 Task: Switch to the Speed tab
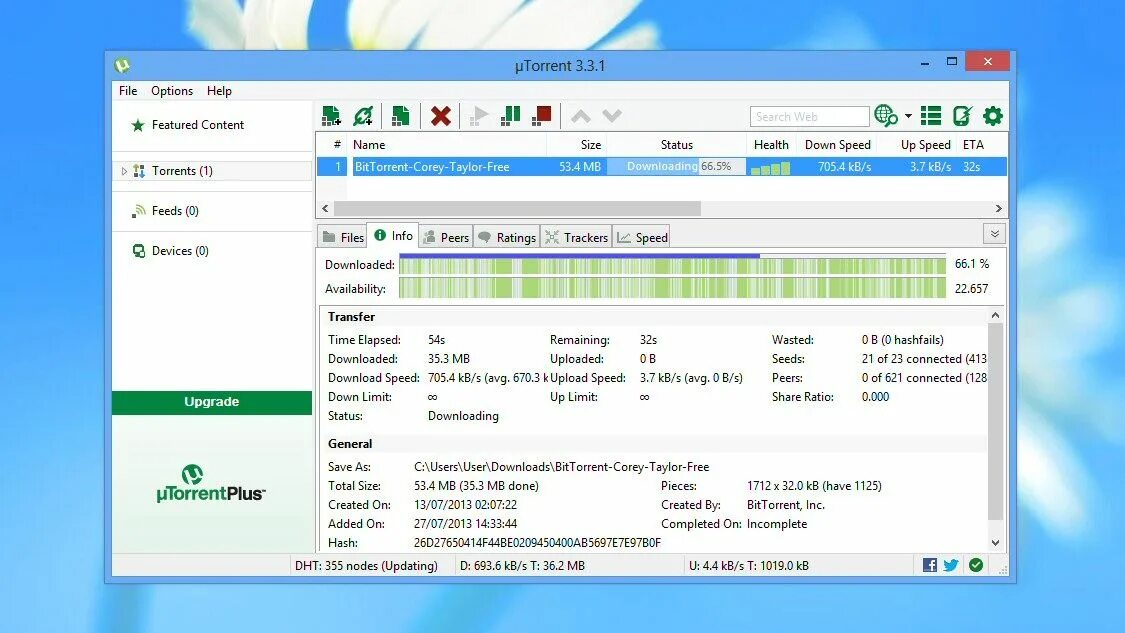click(x=642, y=238)
